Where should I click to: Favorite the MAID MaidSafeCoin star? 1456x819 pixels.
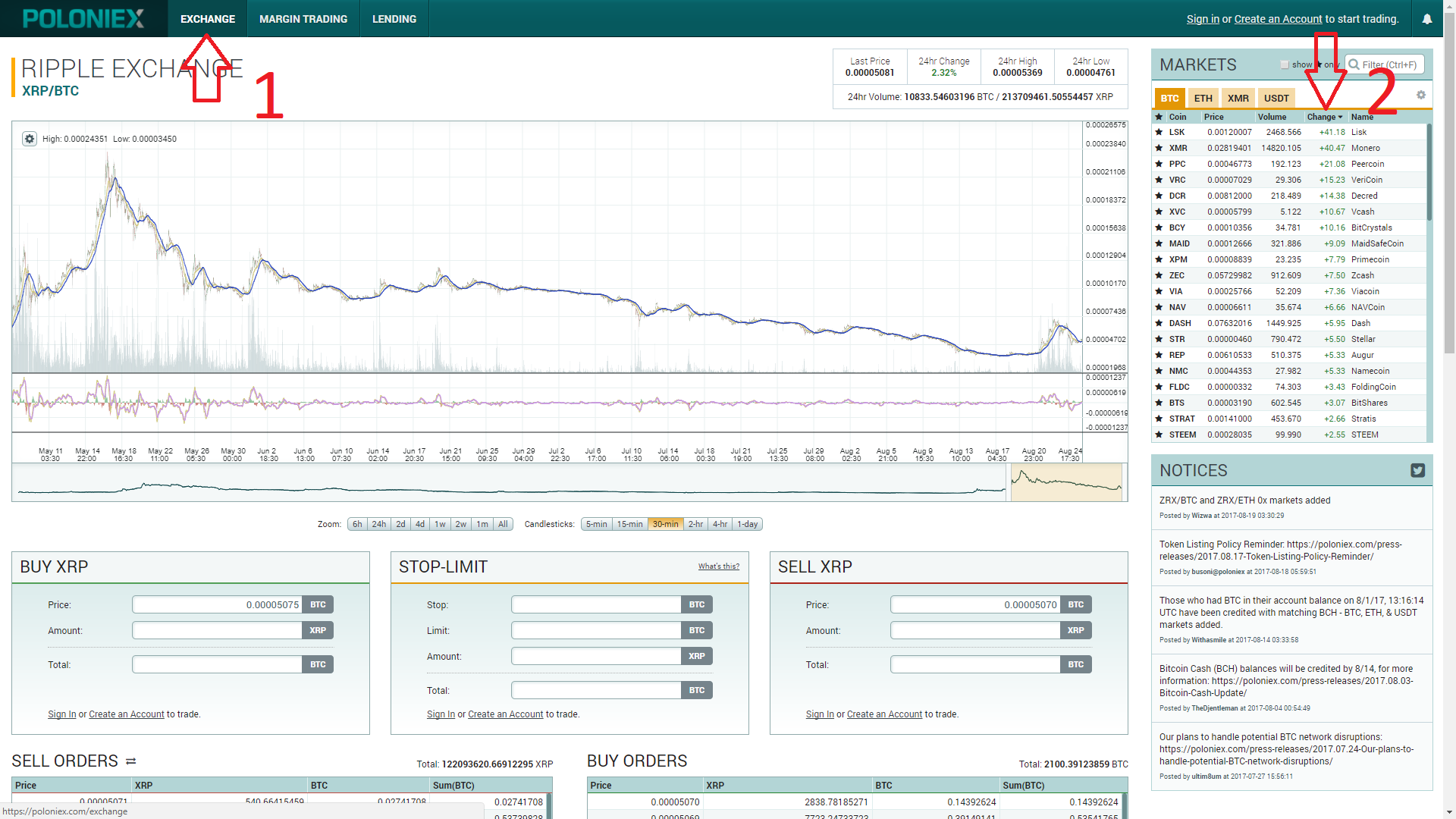click(x=1159, y=243)
